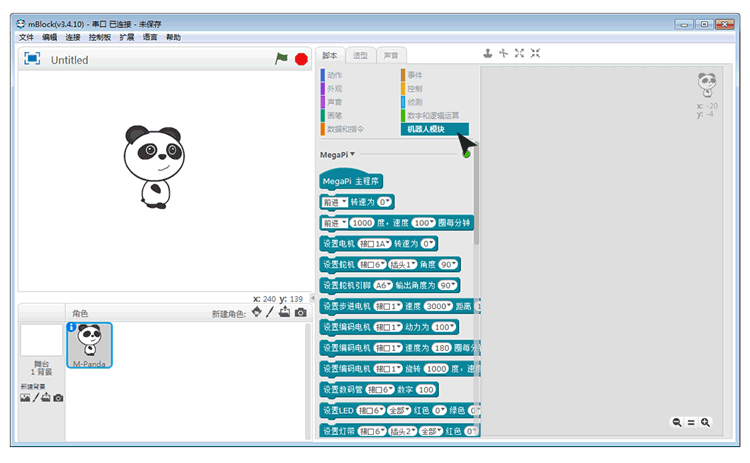Choose new backdrop from library icon
Screen dimensions: 750x463
[25, 398]
